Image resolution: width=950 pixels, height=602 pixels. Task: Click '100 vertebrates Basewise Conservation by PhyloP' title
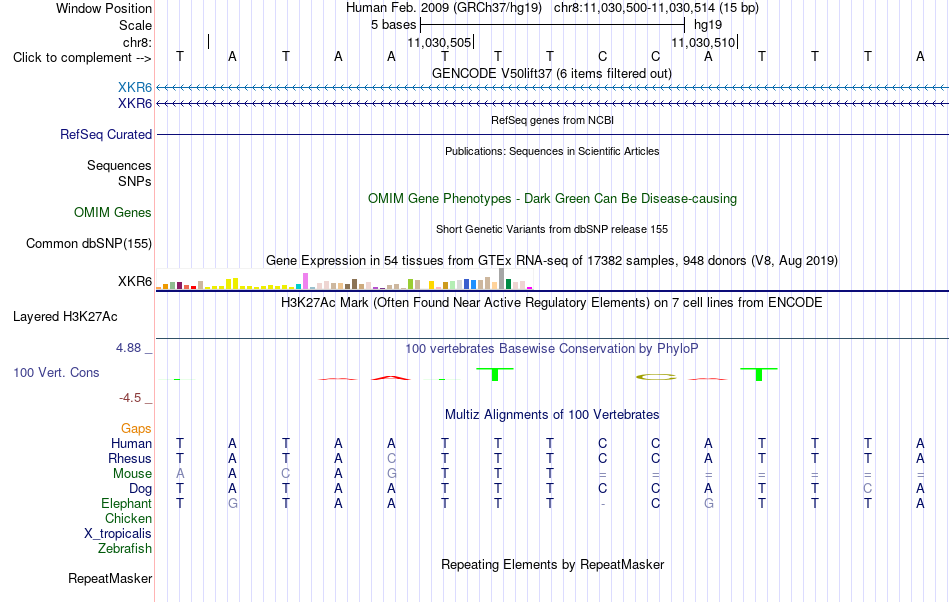pyautogui.click(x=552, y=348)
